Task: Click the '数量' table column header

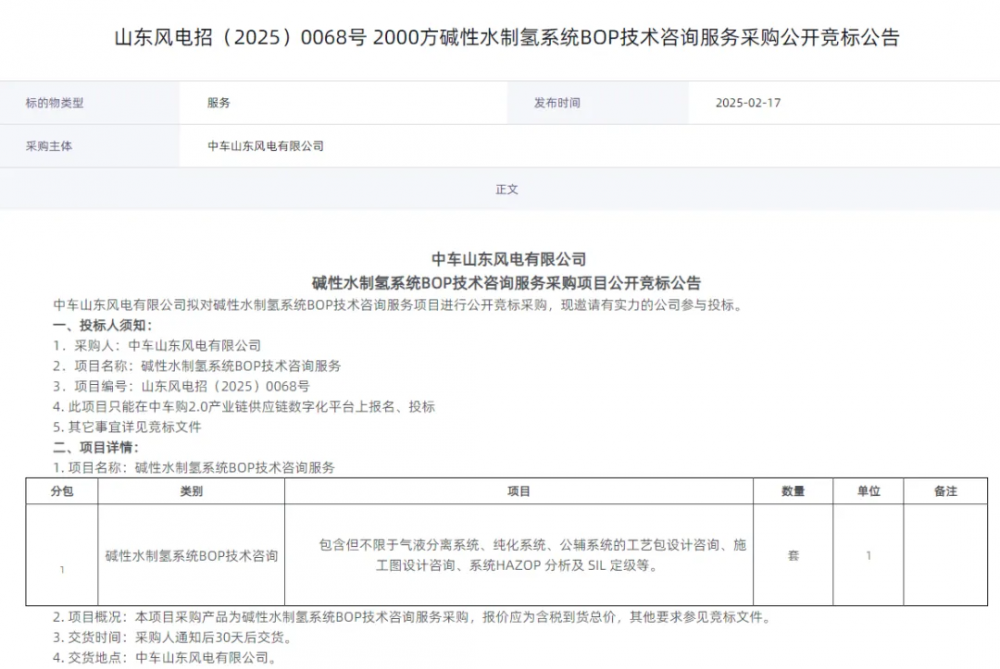Action: (x=793, y=491)
